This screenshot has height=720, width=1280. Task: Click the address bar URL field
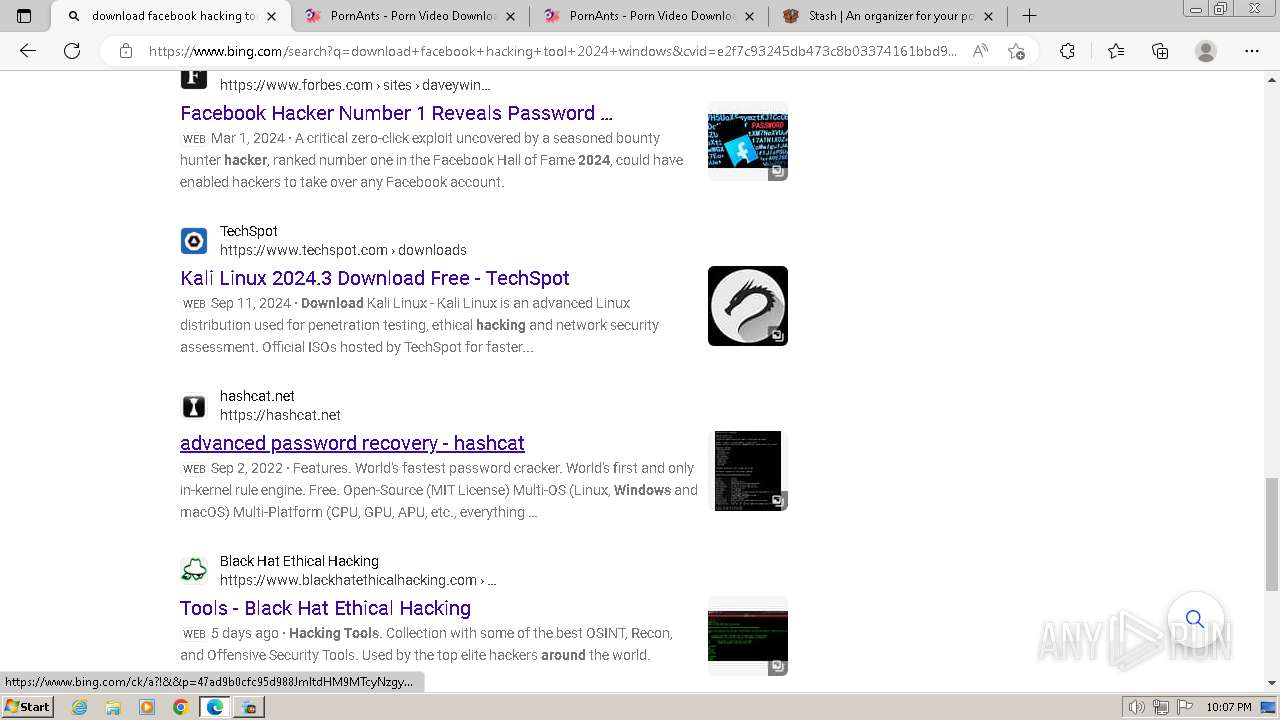[x=552, y=51]
